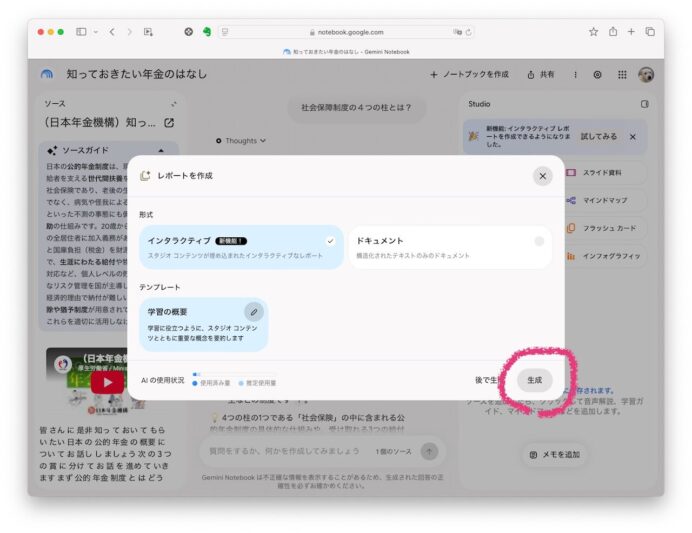Go forward with Safari forward arrow
The width and height of the screenshot is (692, 533).
(129, 32)
